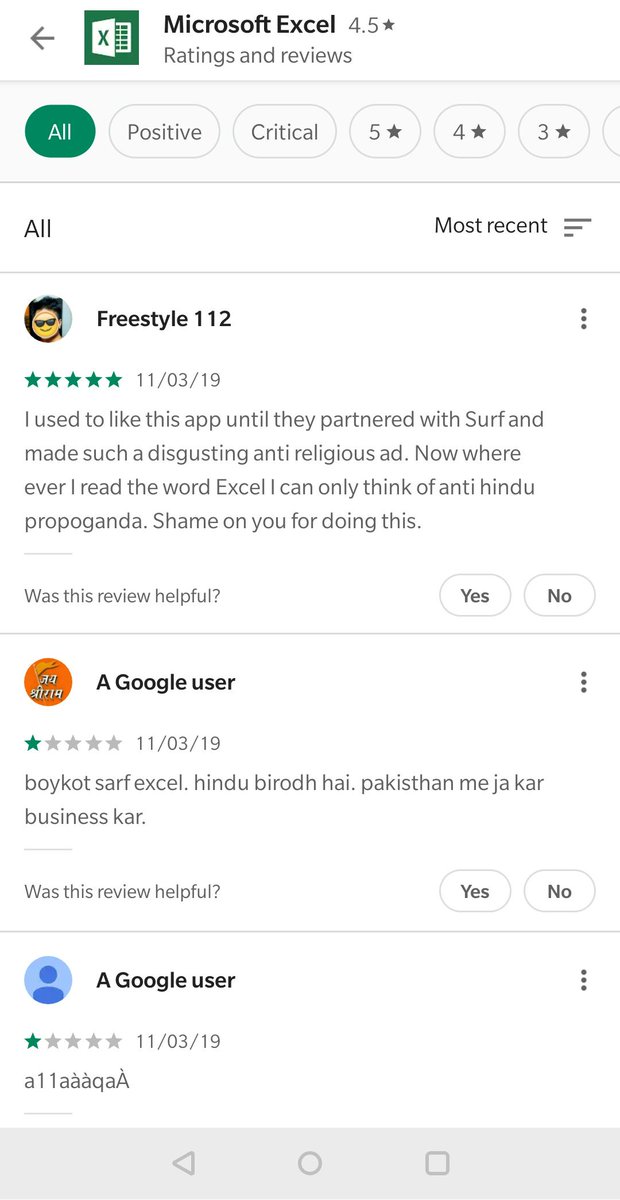Go back using the top-left arrow
The height and width of the screenshot is (1200, 620).
tap(43, 38)
